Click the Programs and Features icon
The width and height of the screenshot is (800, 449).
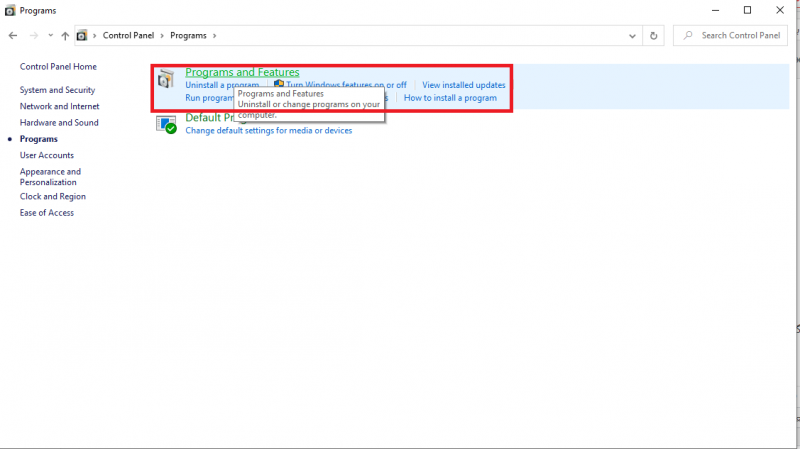(x=166, y=80)
